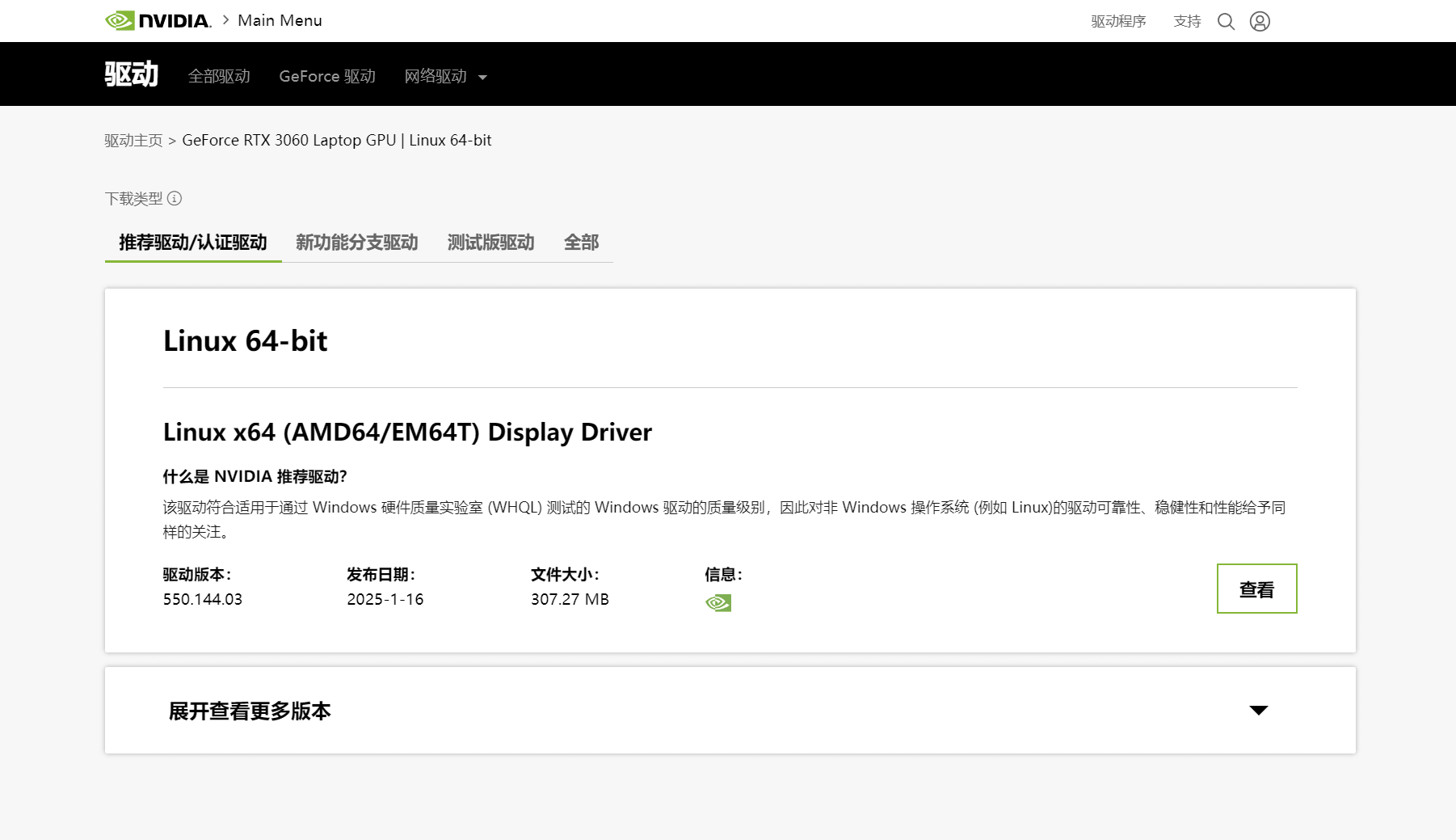1456x840 pixels.
Task: Select the GeForce 驱动 nav item
Action: [327, 76]
